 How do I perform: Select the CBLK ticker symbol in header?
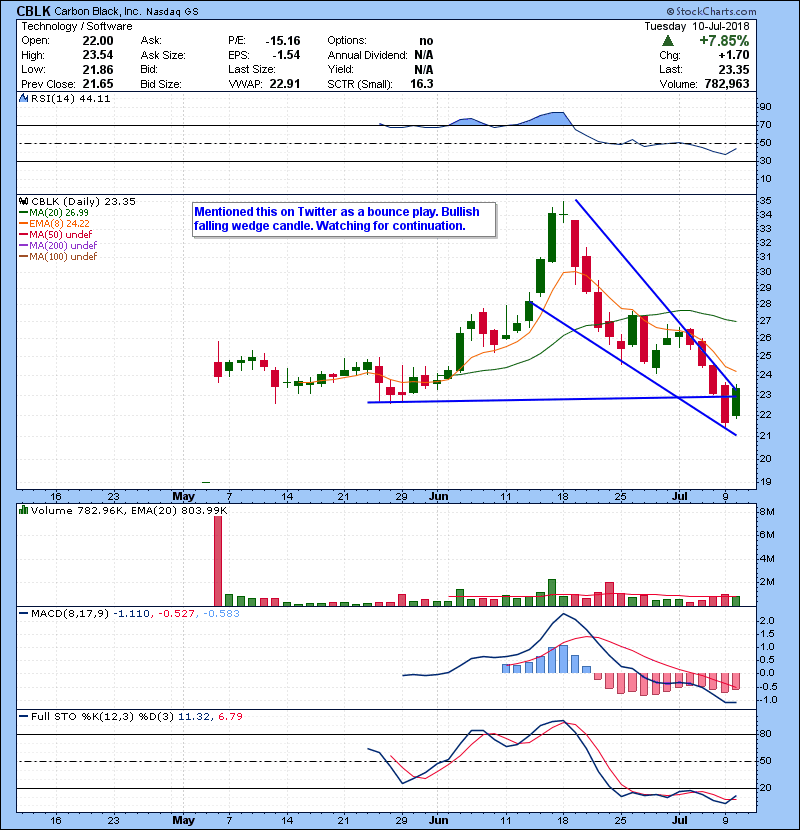click(x=33, y=11)
